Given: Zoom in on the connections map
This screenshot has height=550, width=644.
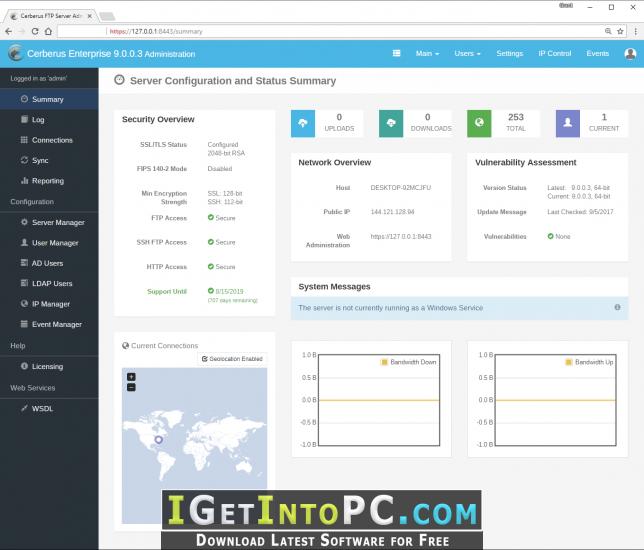Looking at the screenshot, I should point(131,377).
